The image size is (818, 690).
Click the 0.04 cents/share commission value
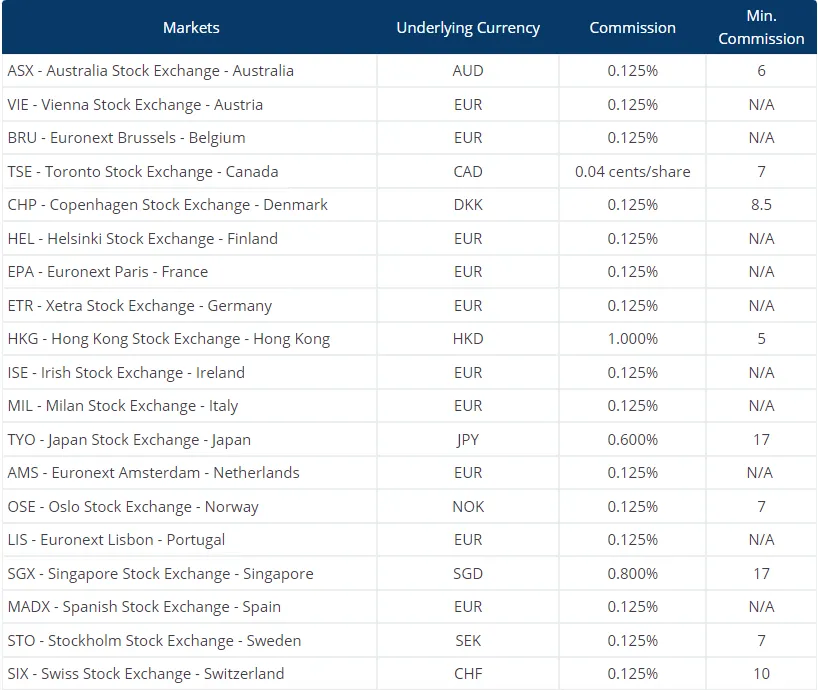[x=632, y=172]
